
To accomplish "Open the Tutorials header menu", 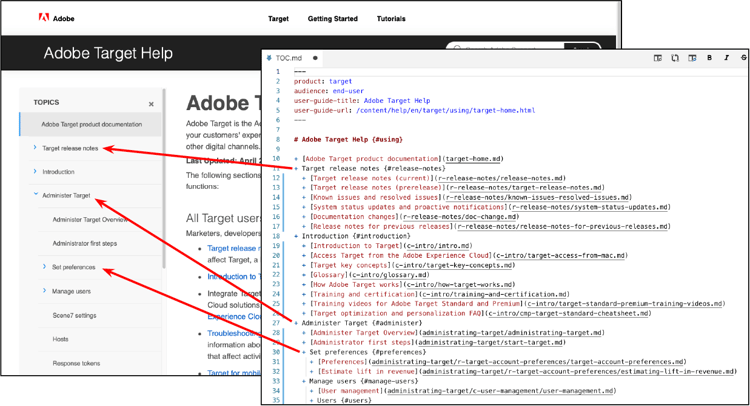I will [x=391, y=19].
